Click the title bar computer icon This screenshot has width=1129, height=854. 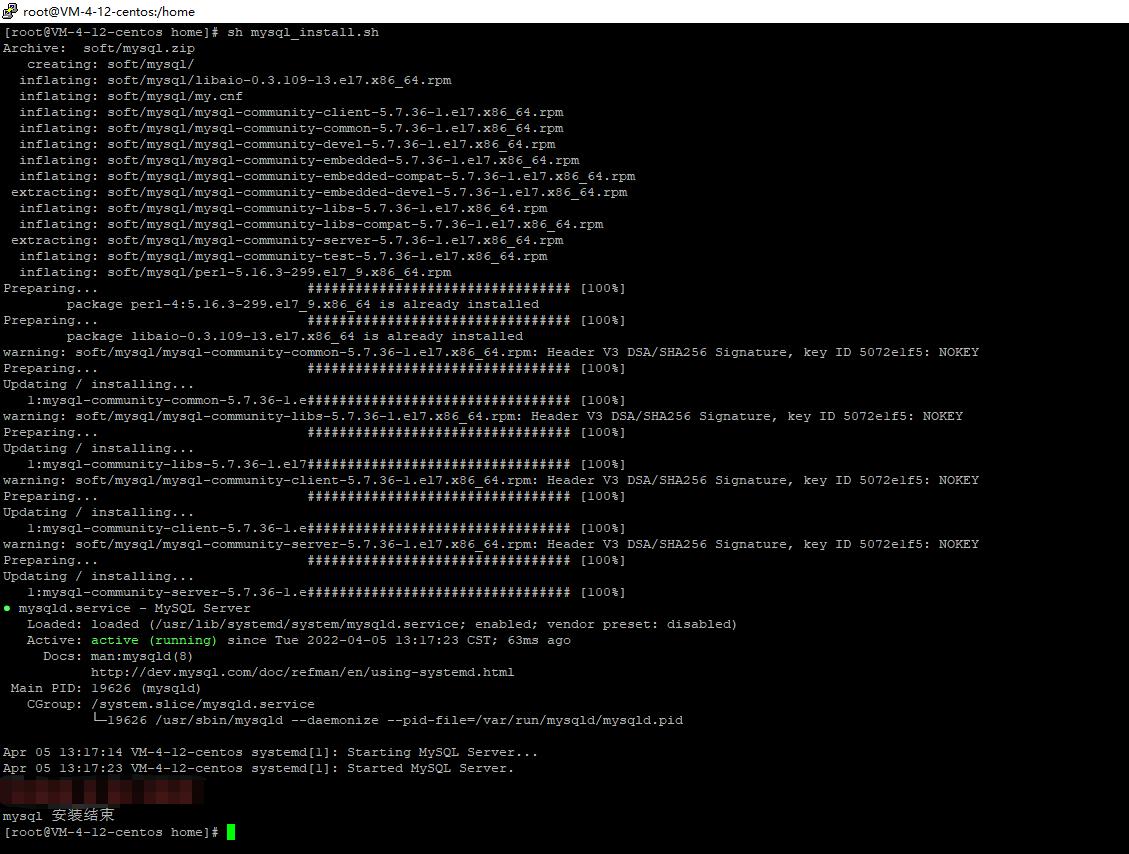pyautogui.click(x=8, y=11)
